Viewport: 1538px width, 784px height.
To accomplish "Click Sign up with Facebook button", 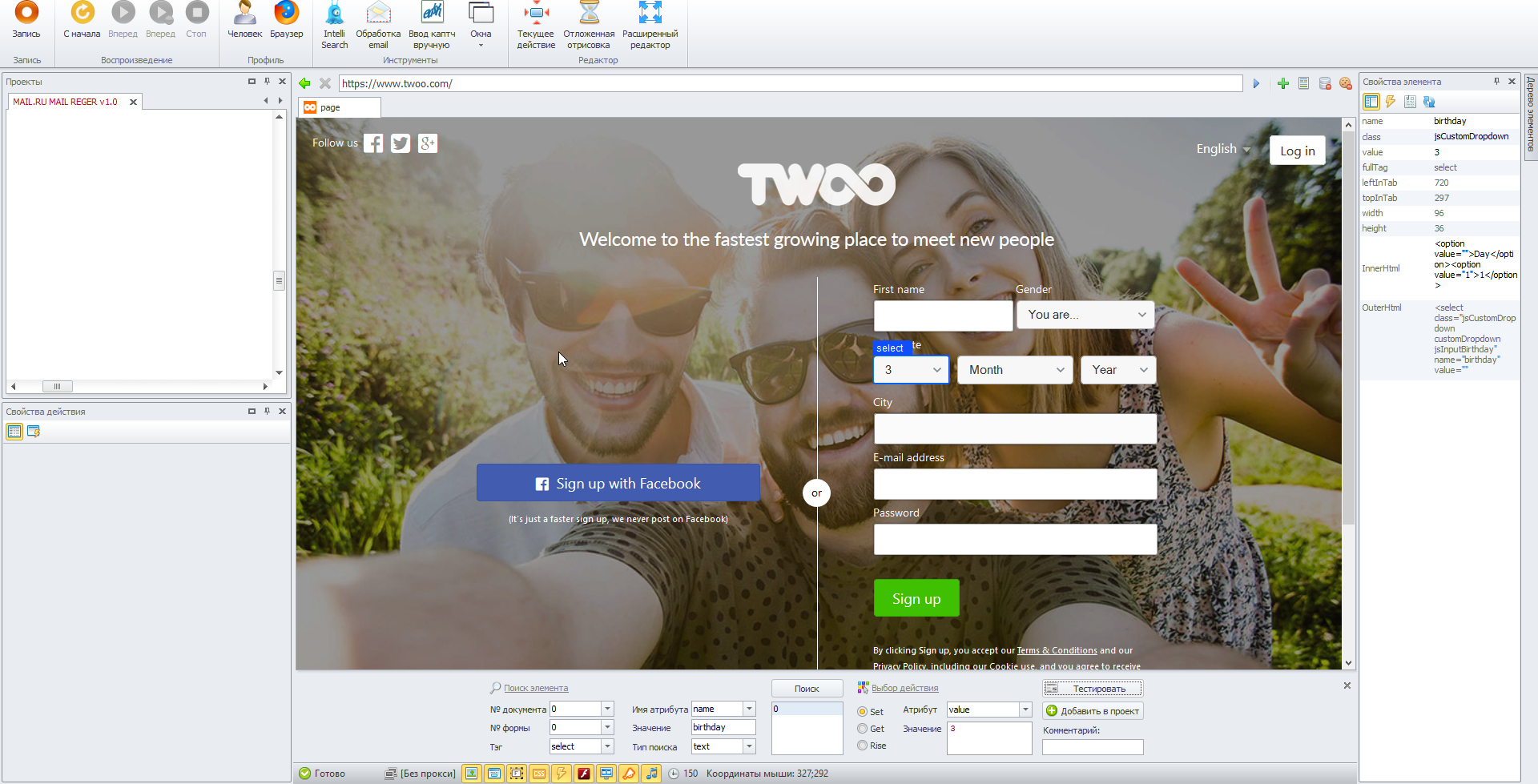I will tap(618, 483).
